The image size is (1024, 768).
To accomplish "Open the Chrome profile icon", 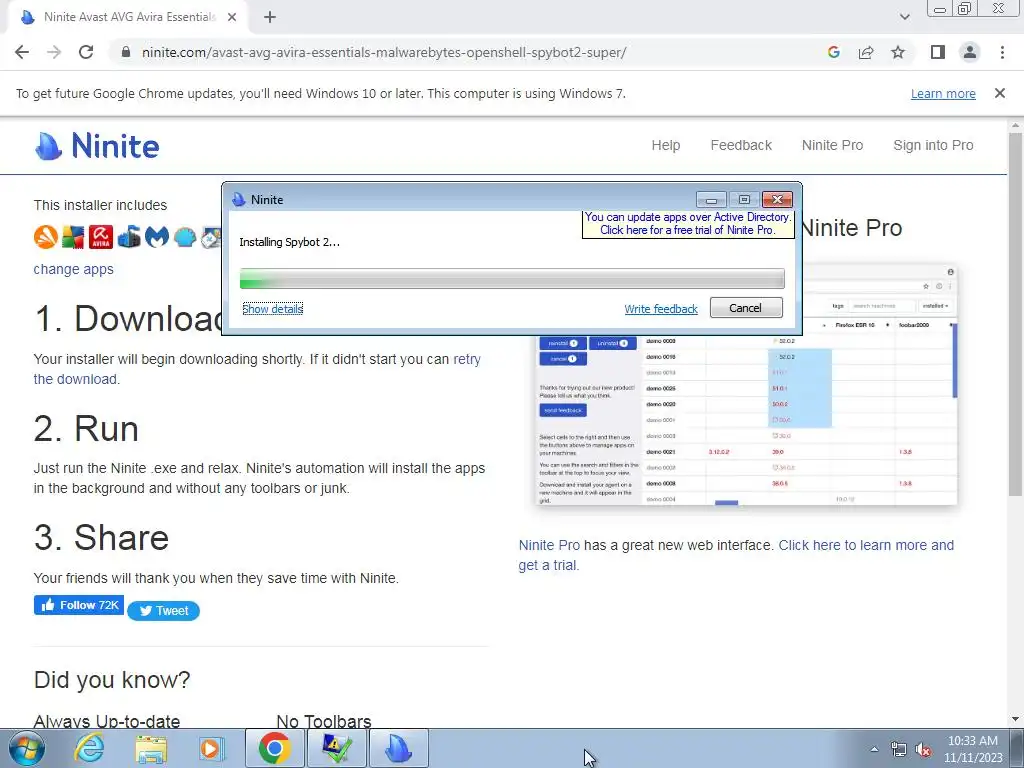I will [970, 52].
